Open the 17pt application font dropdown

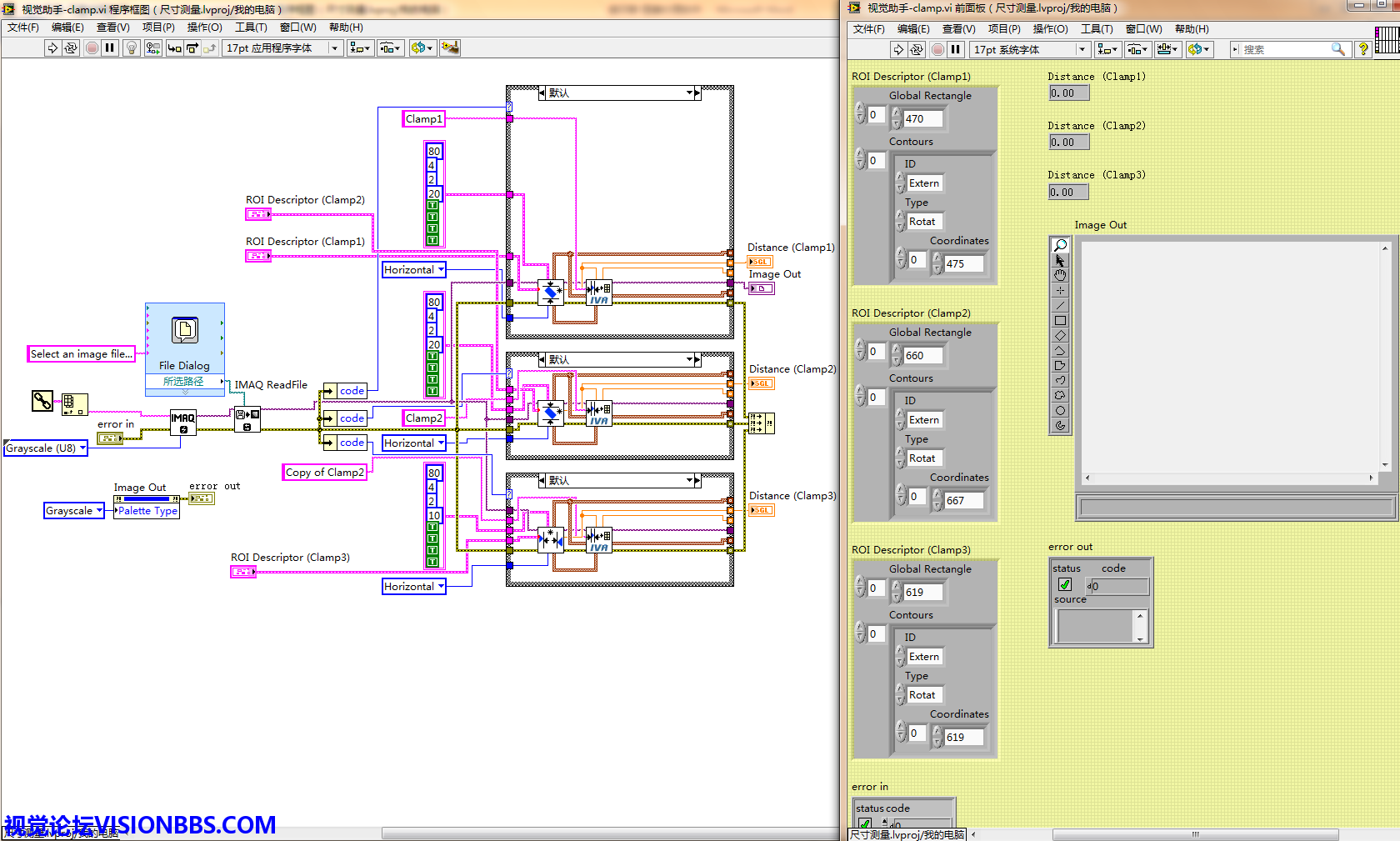(335, 48)
